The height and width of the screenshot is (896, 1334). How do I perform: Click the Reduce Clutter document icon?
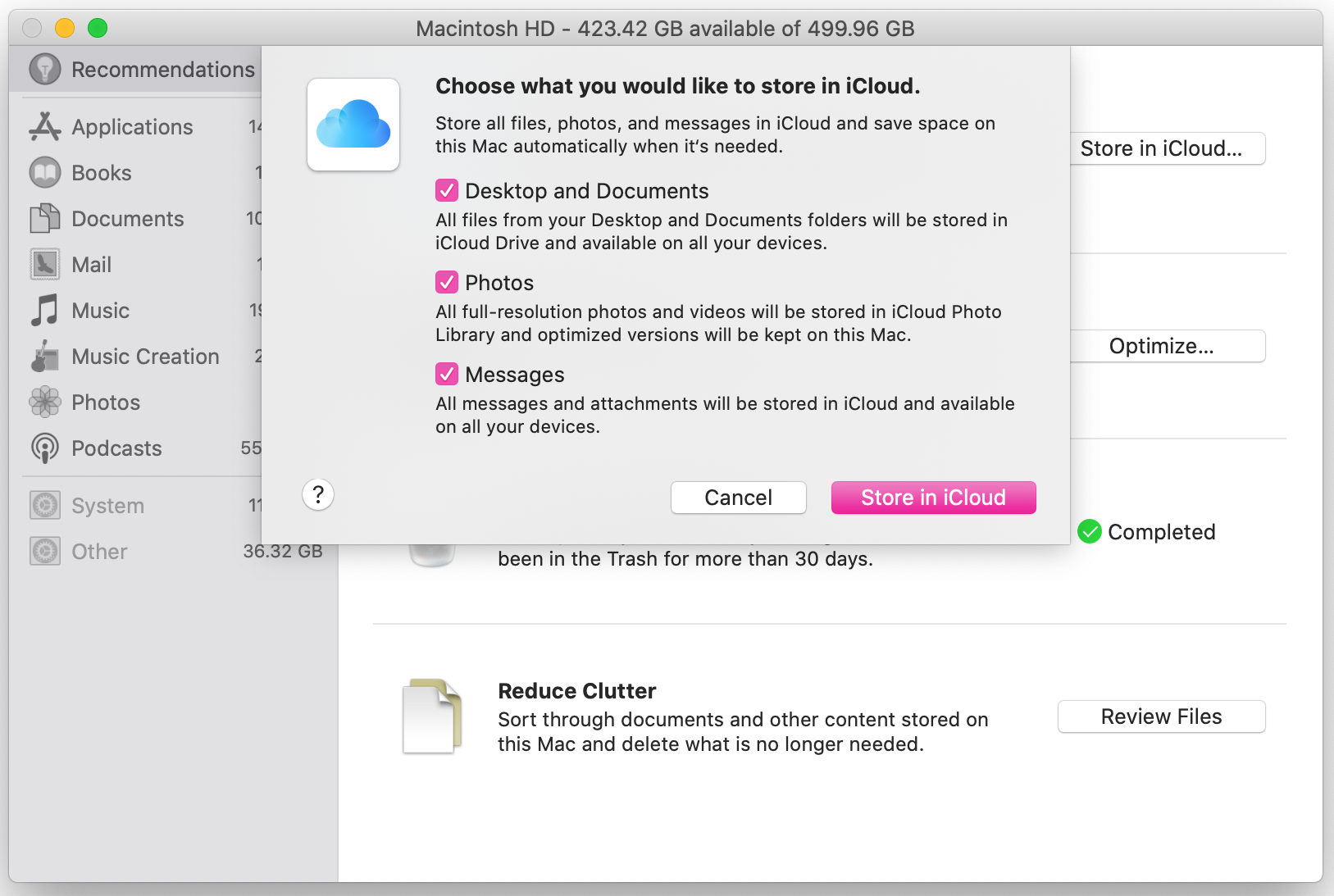pos(432,716)
